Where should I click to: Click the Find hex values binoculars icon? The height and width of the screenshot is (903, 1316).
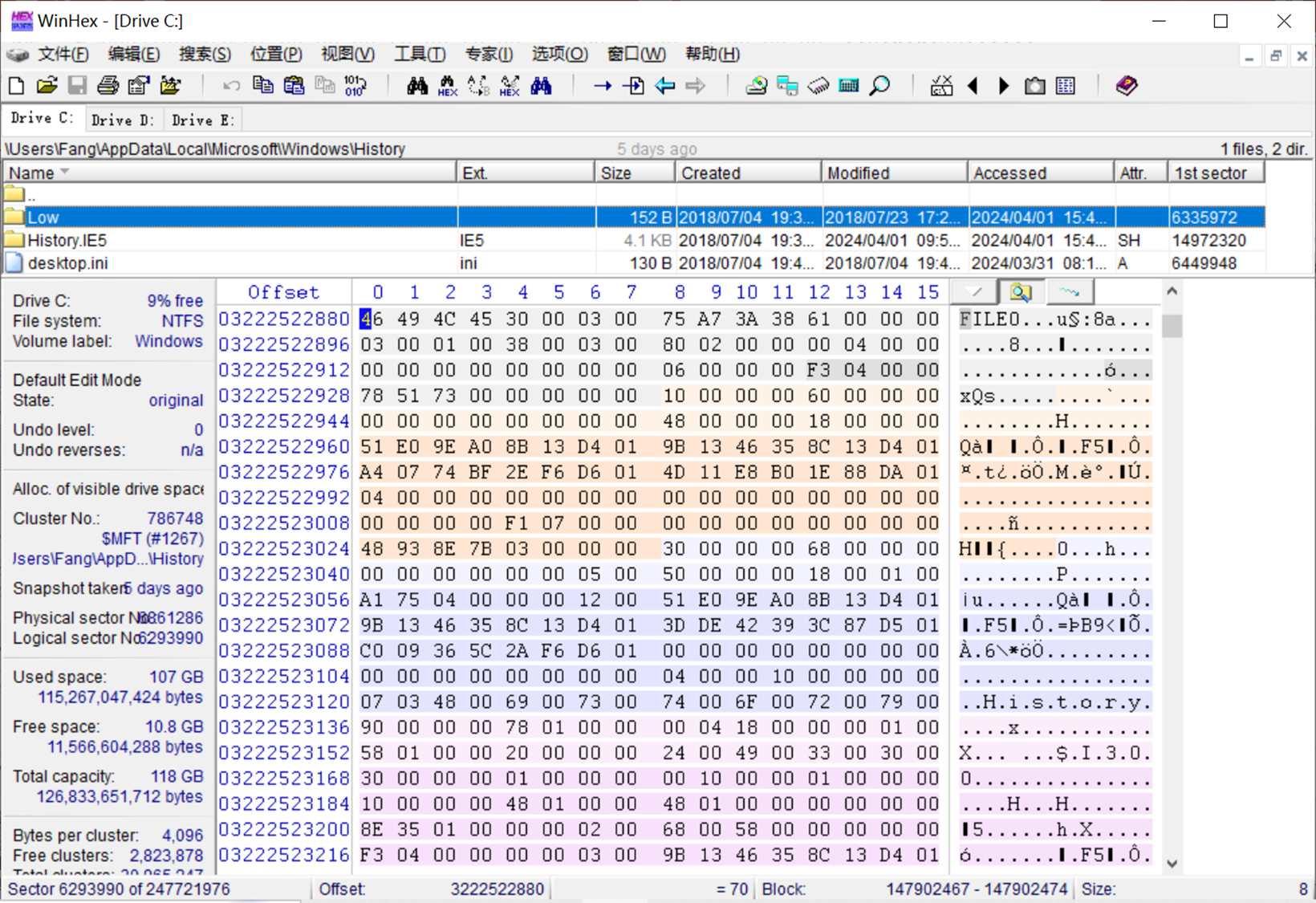pos(448,85)
